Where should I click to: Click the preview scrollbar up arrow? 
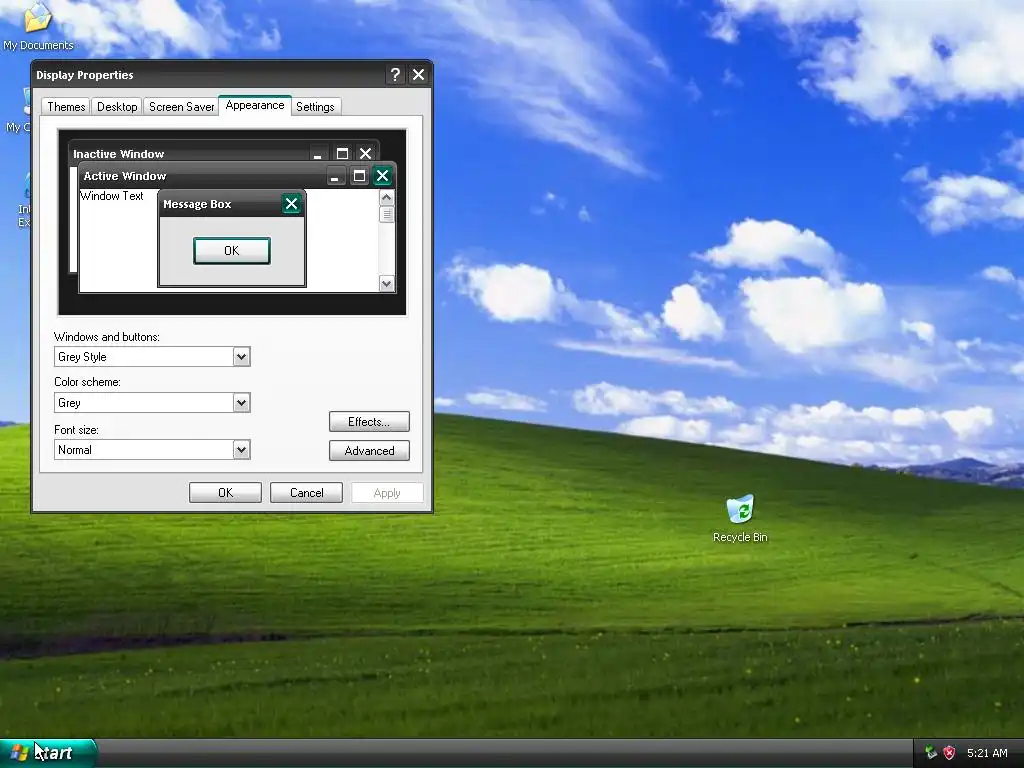coord(387,197)
